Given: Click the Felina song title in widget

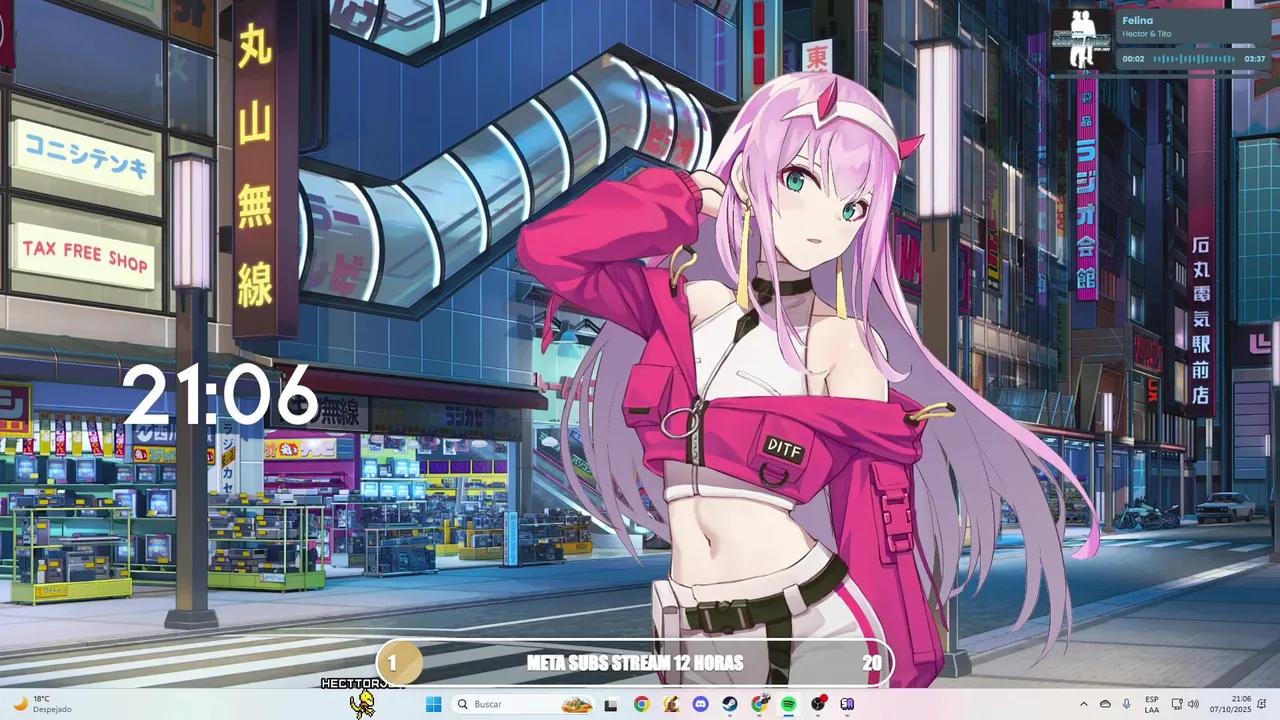Looking at the screenshot, I should (1137, 20).
